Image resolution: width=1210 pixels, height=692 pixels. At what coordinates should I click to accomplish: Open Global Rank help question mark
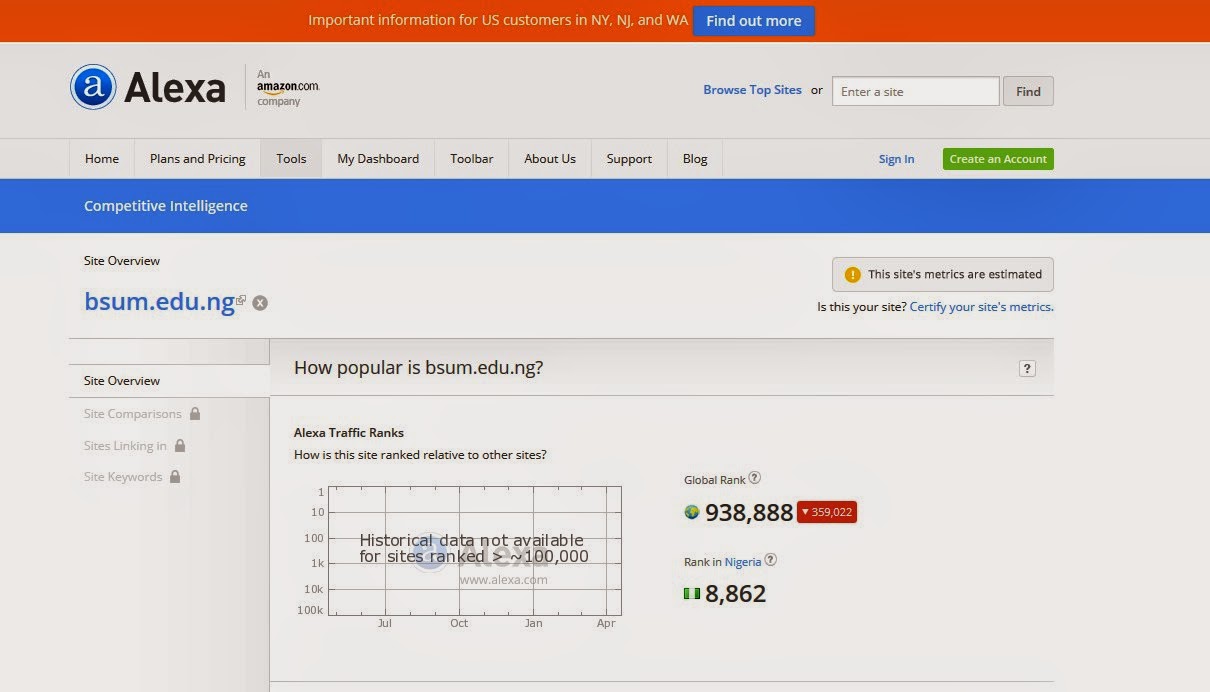click(x=755, y=478)
